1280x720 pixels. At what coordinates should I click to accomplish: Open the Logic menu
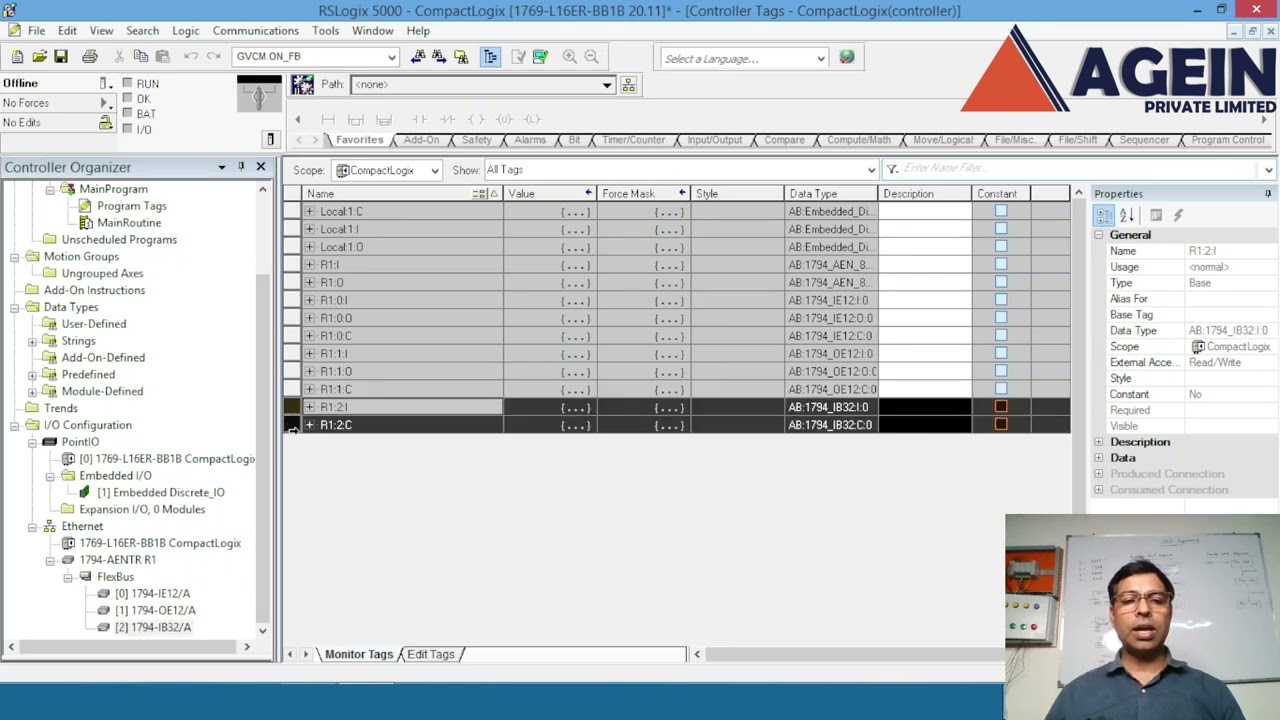(185, 31)
